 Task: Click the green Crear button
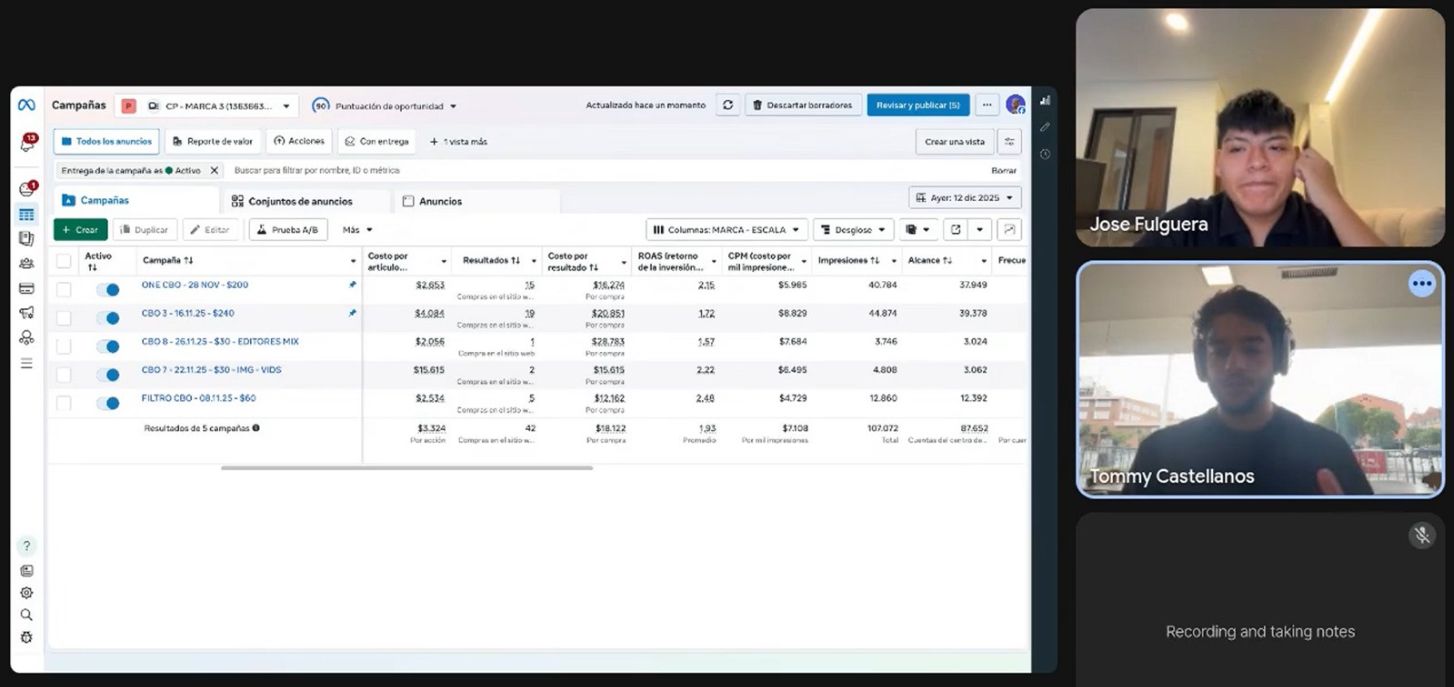[80, 230]
